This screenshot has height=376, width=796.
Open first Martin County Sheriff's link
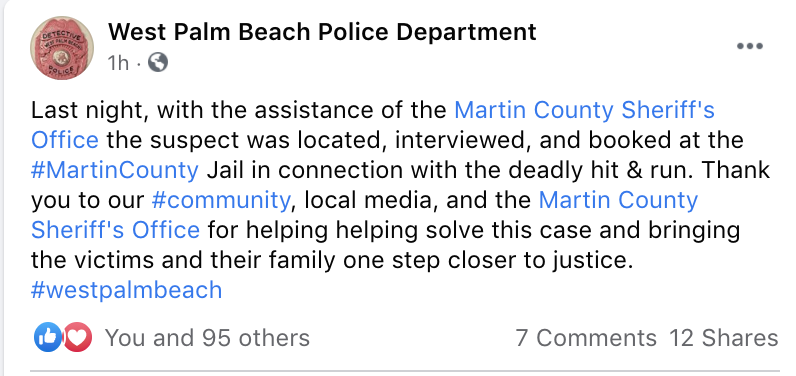[584, 110]
